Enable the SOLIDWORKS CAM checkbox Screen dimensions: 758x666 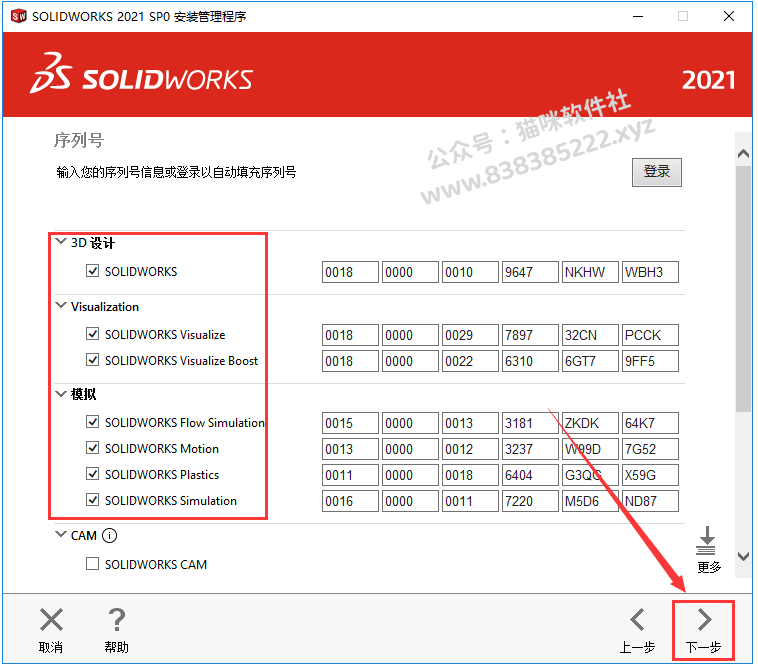coord(93,564)
